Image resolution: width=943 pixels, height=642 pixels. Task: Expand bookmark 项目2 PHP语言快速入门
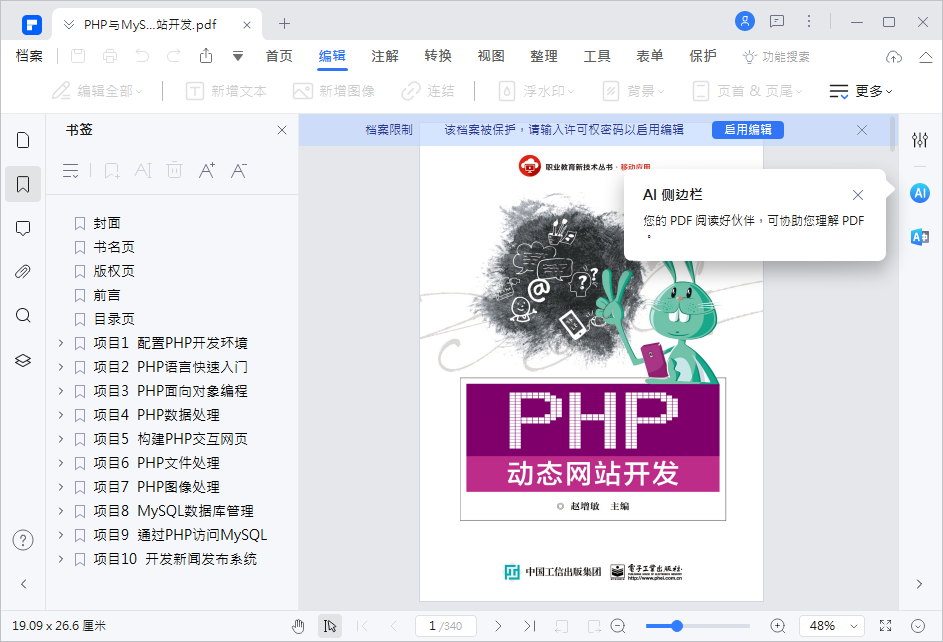[61, 367]
